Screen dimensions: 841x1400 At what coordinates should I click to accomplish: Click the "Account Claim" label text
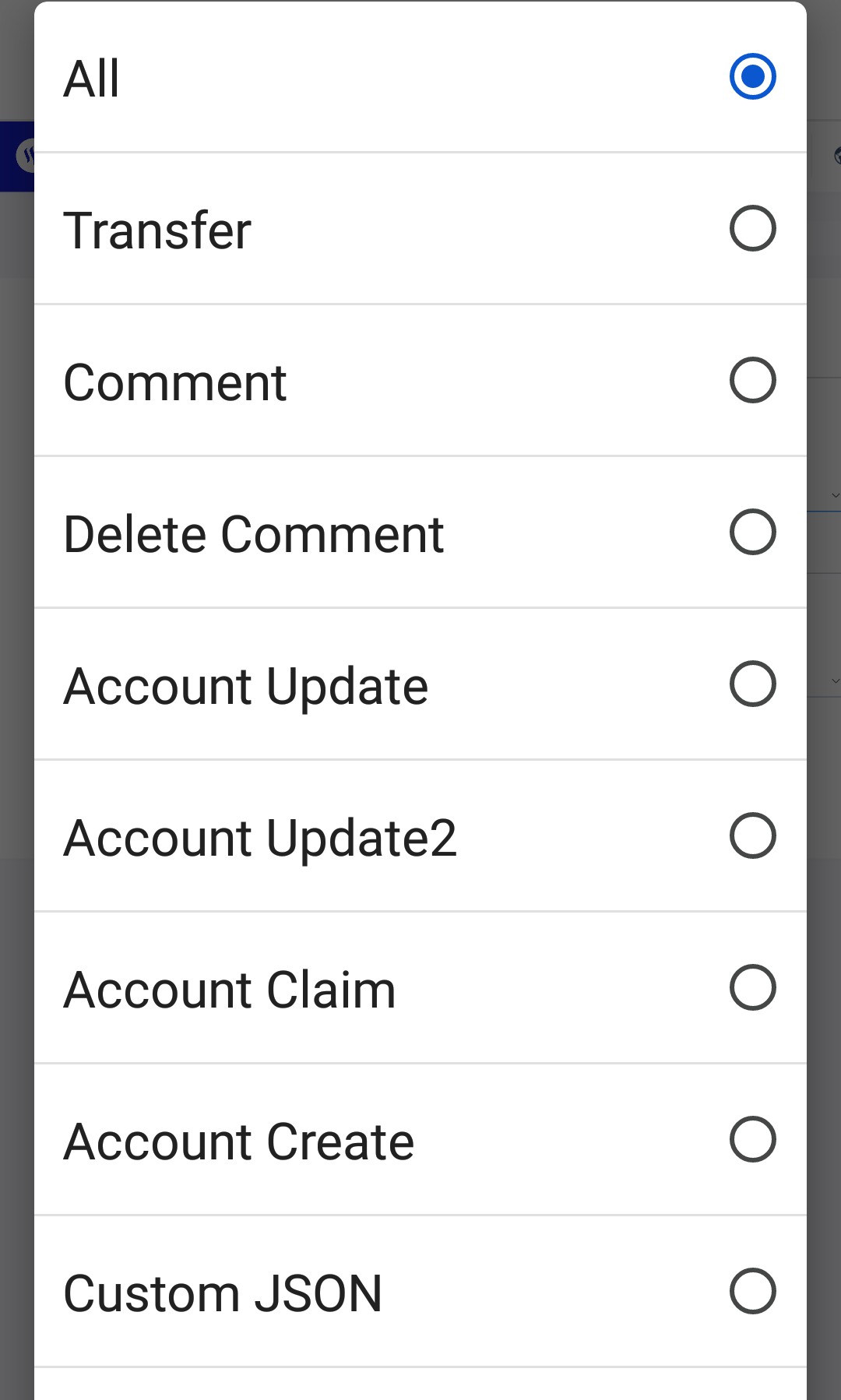230,990
